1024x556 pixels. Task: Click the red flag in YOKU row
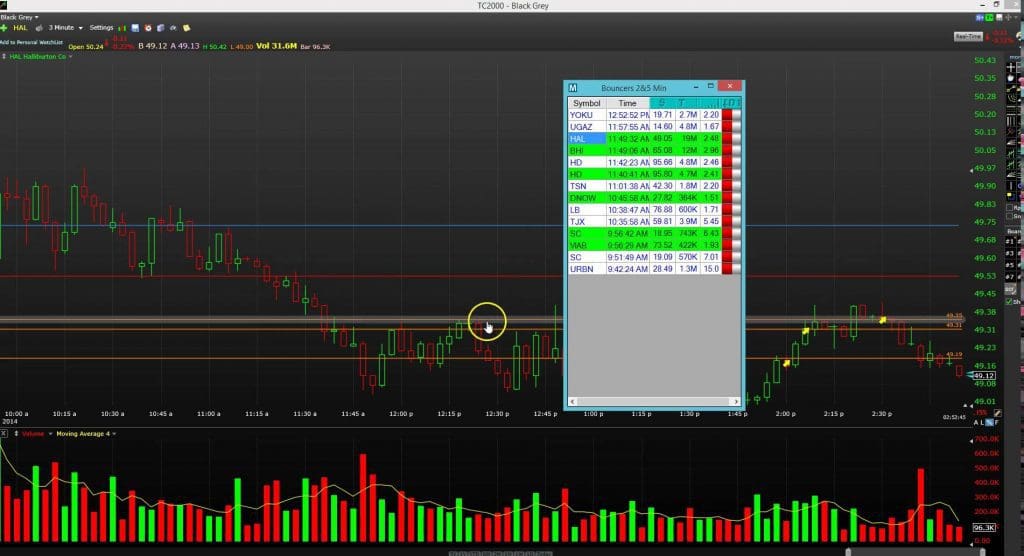tap(727, 115)
